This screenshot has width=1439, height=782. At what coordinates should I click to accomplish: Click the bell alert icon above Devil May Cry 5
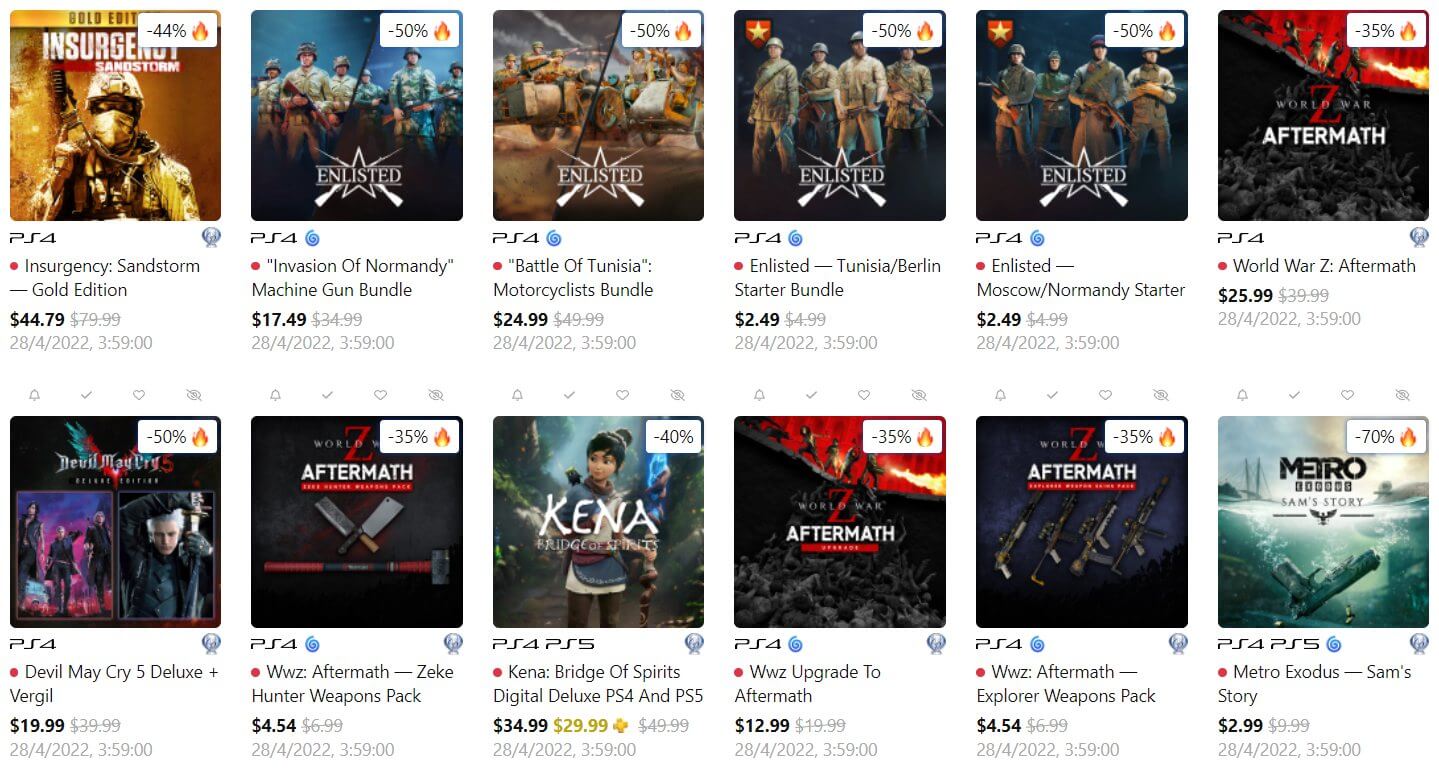[34, 395]
